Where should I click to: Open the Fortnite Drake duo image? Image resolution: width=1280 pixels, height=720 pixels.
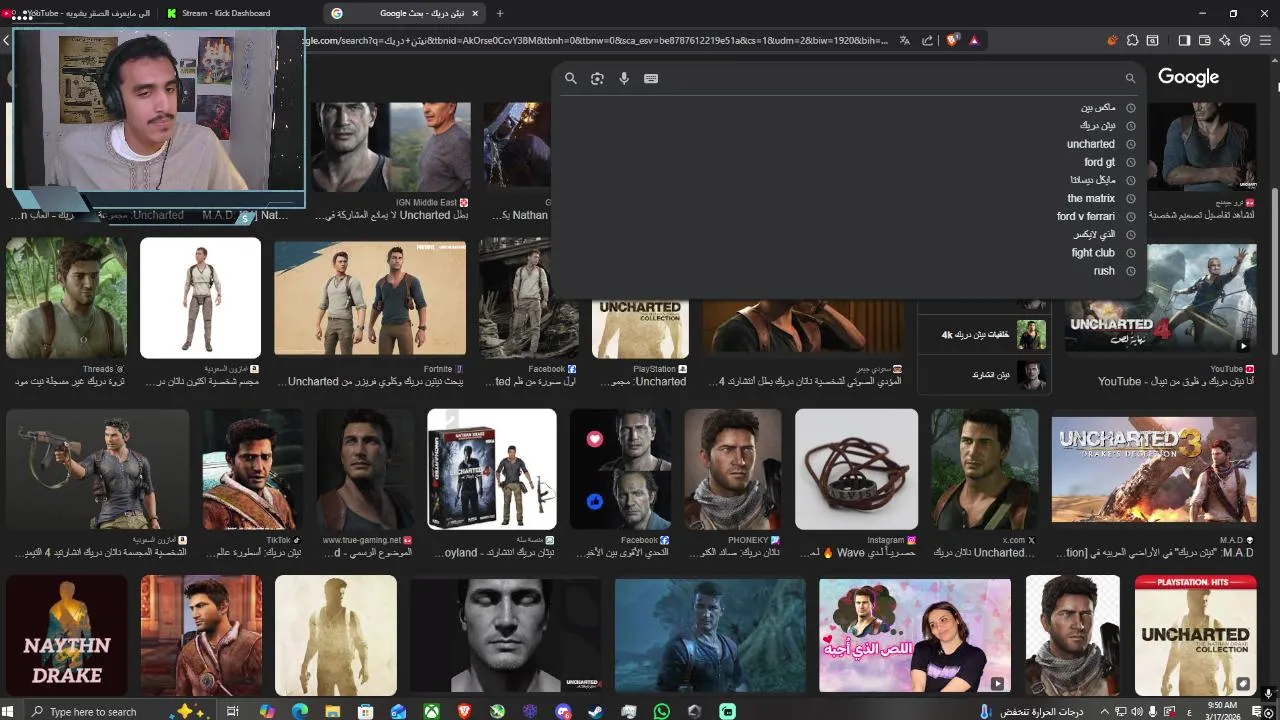(x=370, y=298)
